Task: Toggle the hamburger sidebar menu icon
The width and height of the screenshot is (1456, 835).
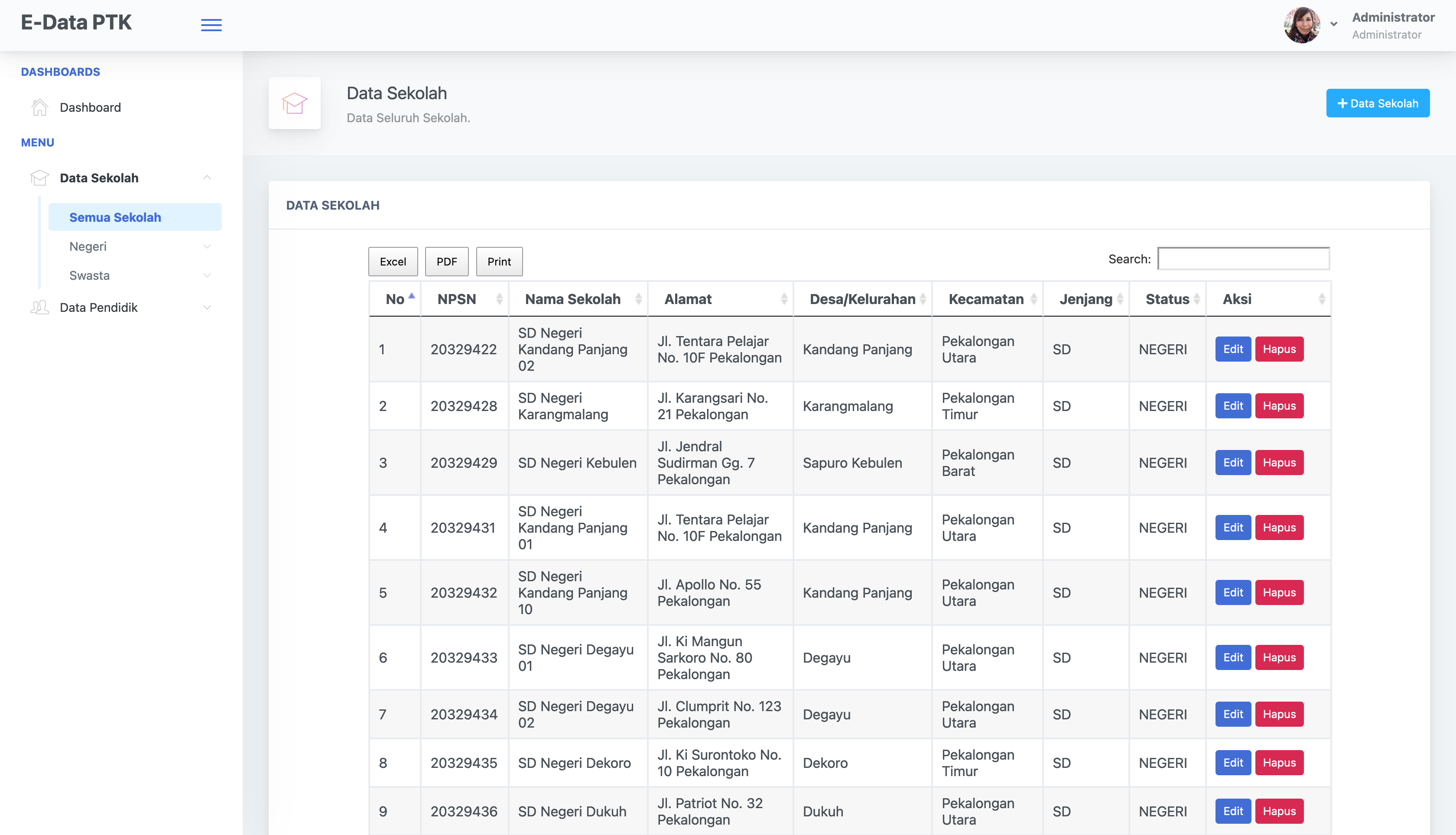Action: (x=211, y=25)
